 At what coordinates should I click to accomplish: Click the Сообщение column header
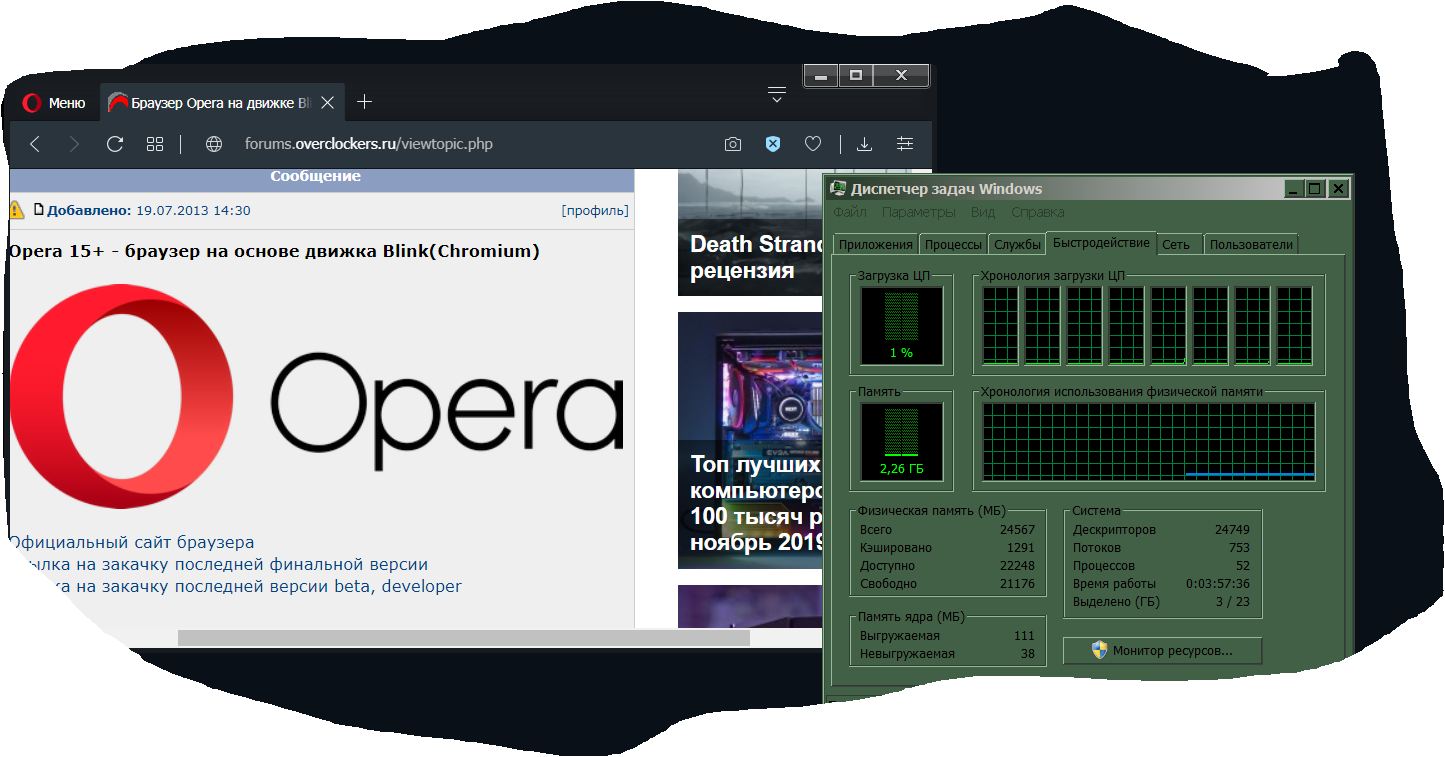[x=316, y=177]
